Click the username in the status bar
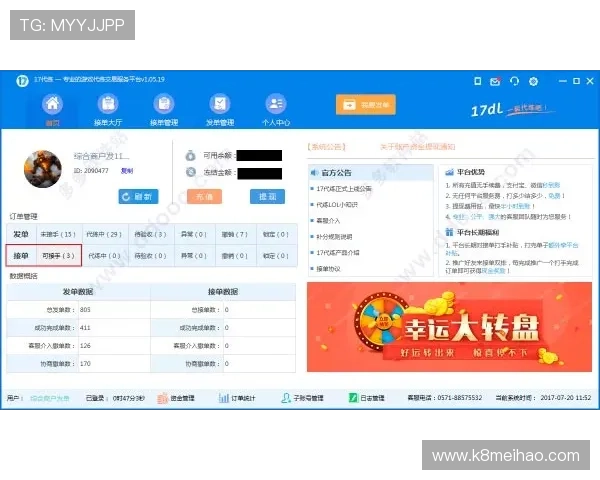 tap(50, 398)
